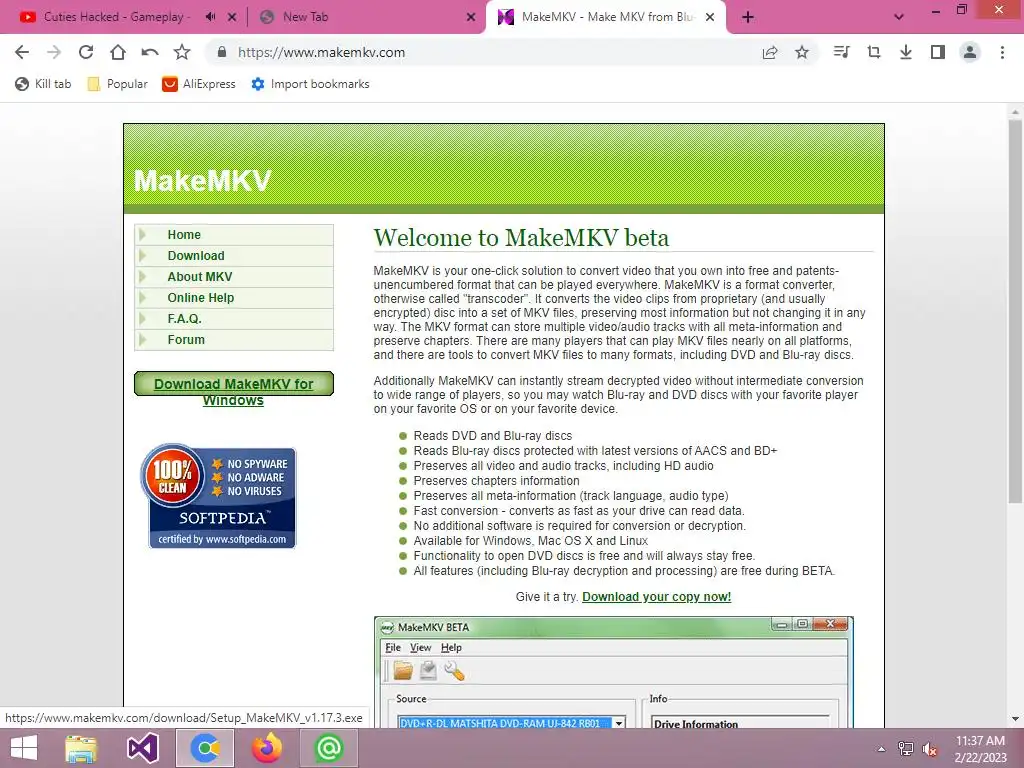Click the muted volume tray icon
Viewport: 1024px width, 768px height.
pyautogui.click(x=930, y=749)
